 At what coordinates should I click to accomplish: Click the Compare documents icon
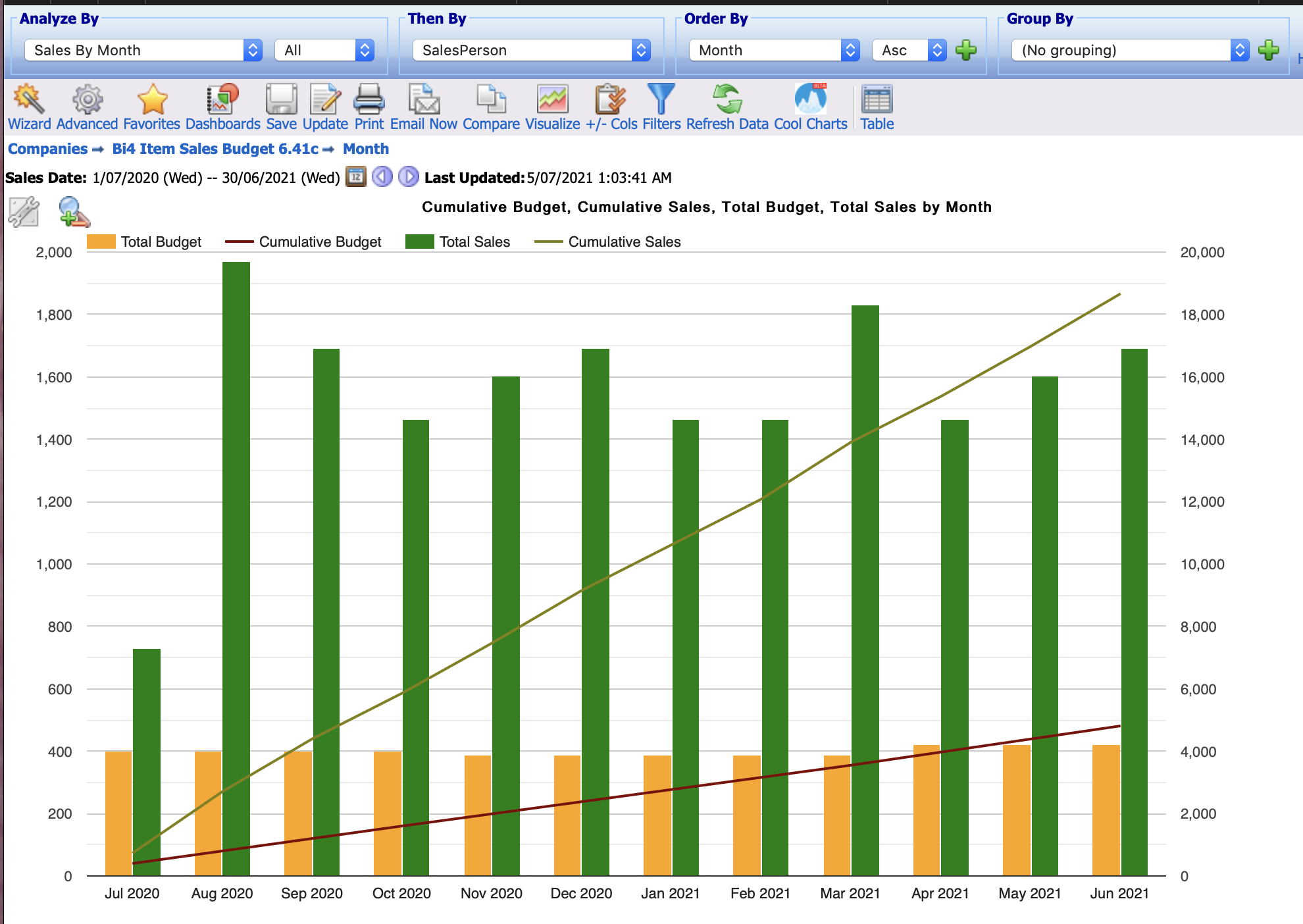(x=491, y=99)
